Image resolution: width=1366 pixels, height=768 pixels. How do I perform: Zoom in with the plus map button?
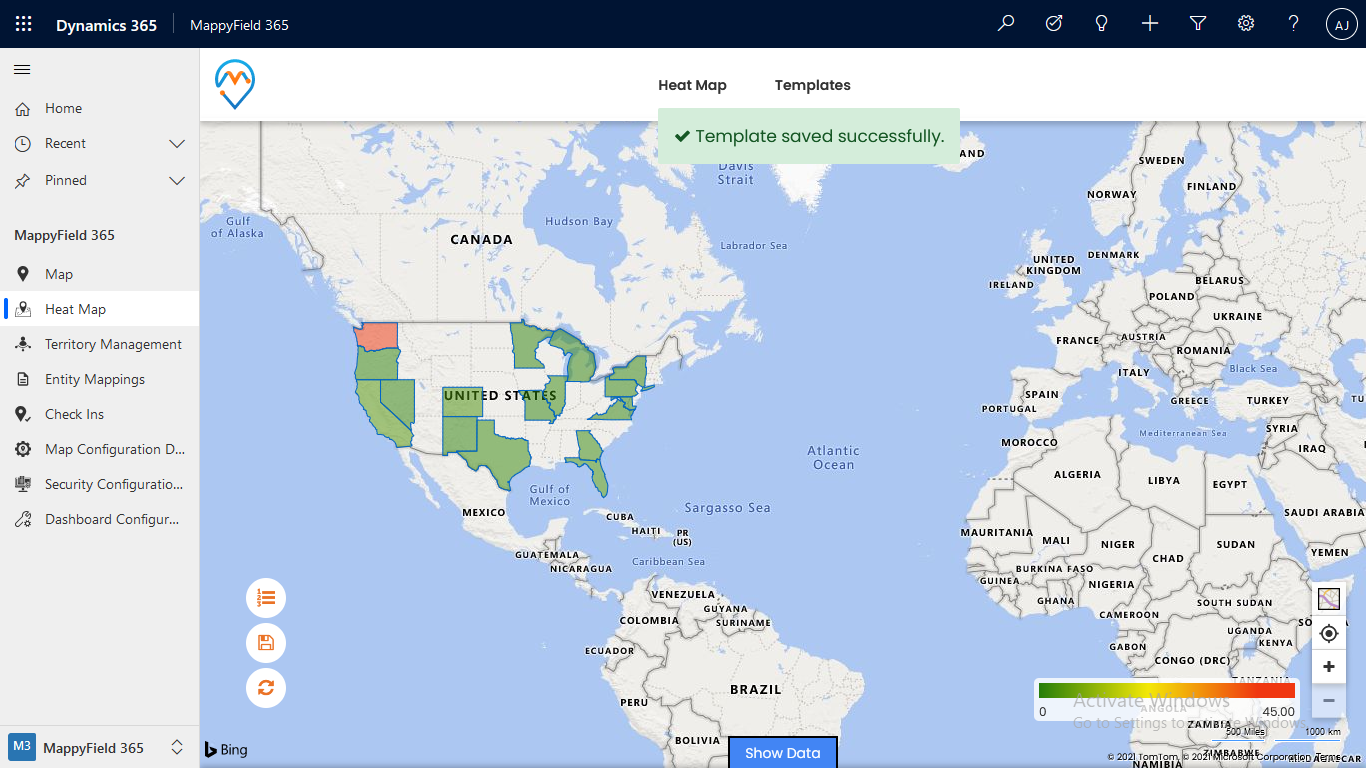click(x=1329, y=667)
